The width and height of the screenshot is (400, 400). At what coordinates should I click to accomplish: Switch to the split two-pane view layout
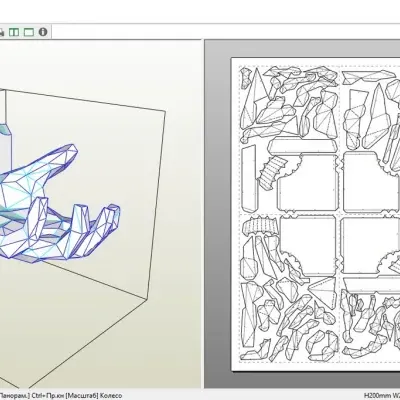[x=14, y=32]
